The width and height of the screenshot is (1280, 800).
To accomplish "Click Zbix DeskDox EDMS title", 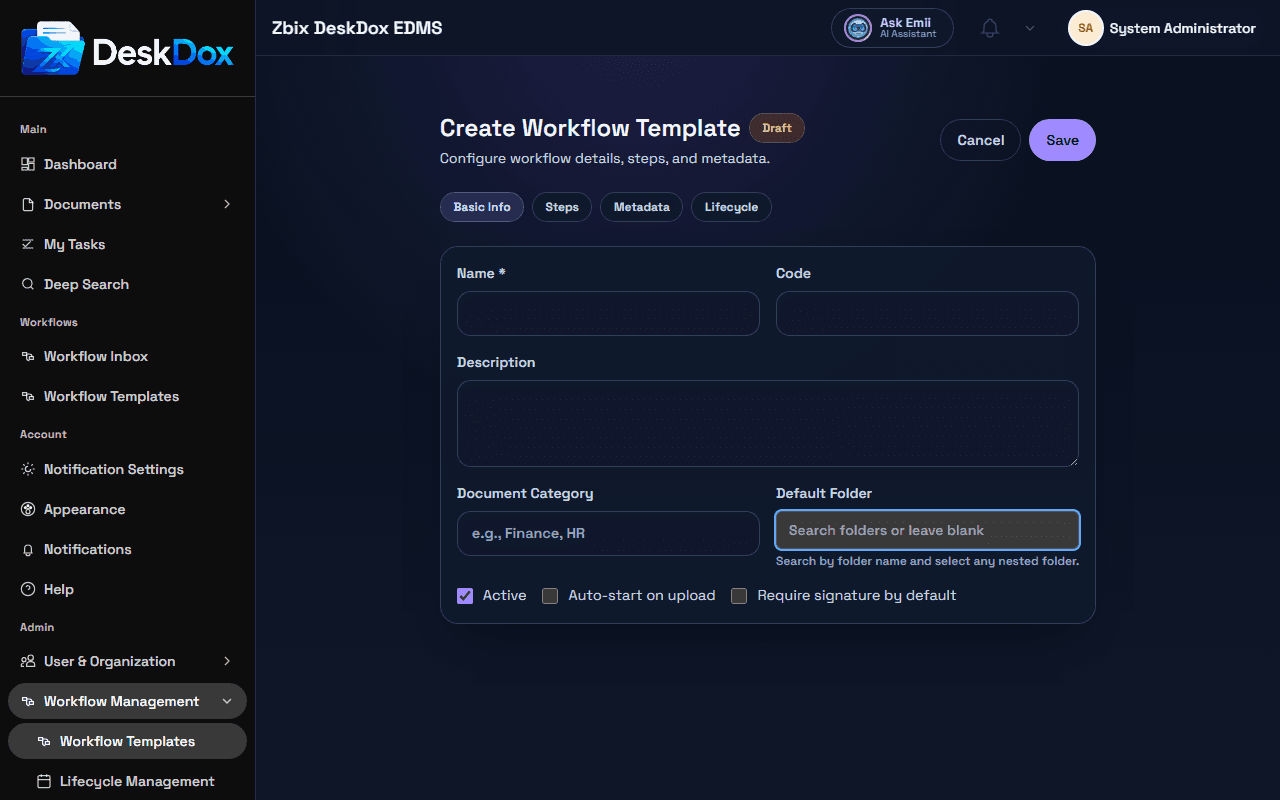I will click(357, 28).
